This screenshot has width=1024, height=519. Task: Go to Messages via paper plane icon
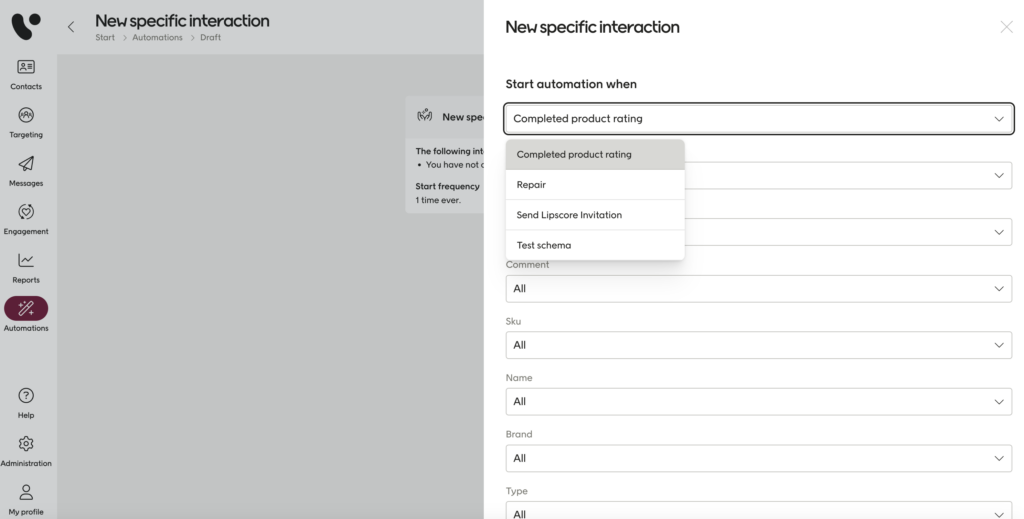coord(26,164)
